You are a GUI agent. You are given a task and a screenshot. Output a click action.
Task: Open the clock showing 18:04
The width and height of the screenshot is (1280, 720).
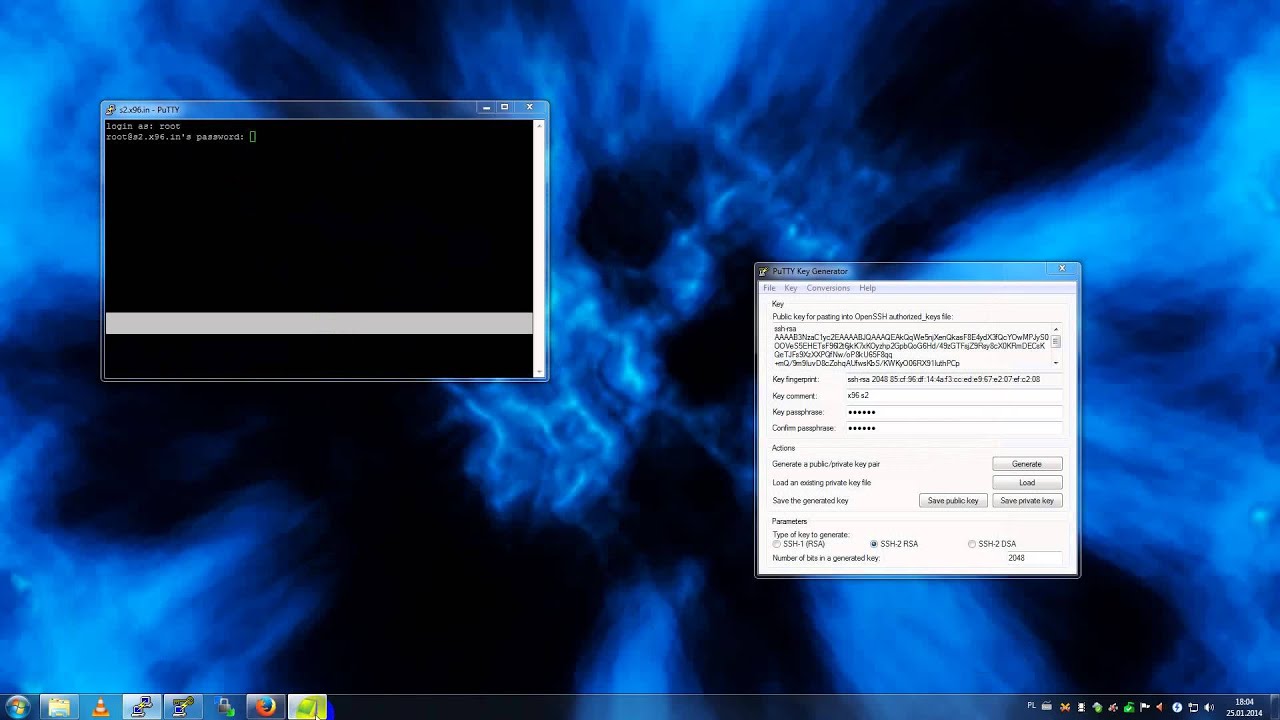[1244, 707]
